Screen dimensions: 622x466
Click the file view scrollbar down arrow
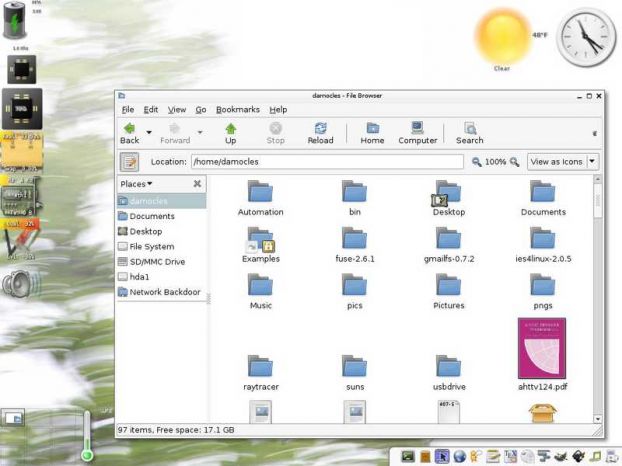pyautogui.click(x=597, y=419)
